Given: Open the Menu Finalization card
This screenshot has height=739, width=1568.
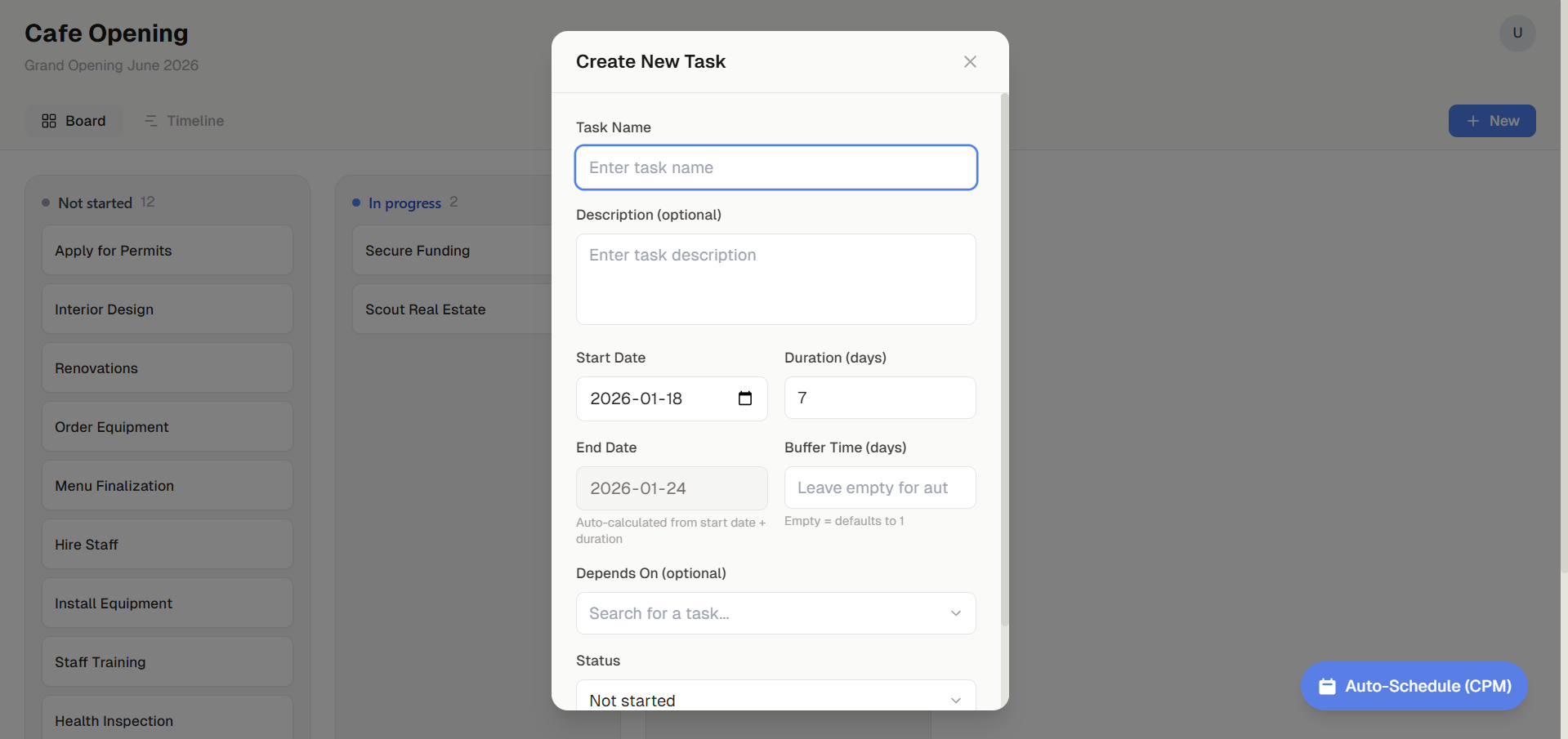Looking at the screenshot, I should click(x=168, y=486).
